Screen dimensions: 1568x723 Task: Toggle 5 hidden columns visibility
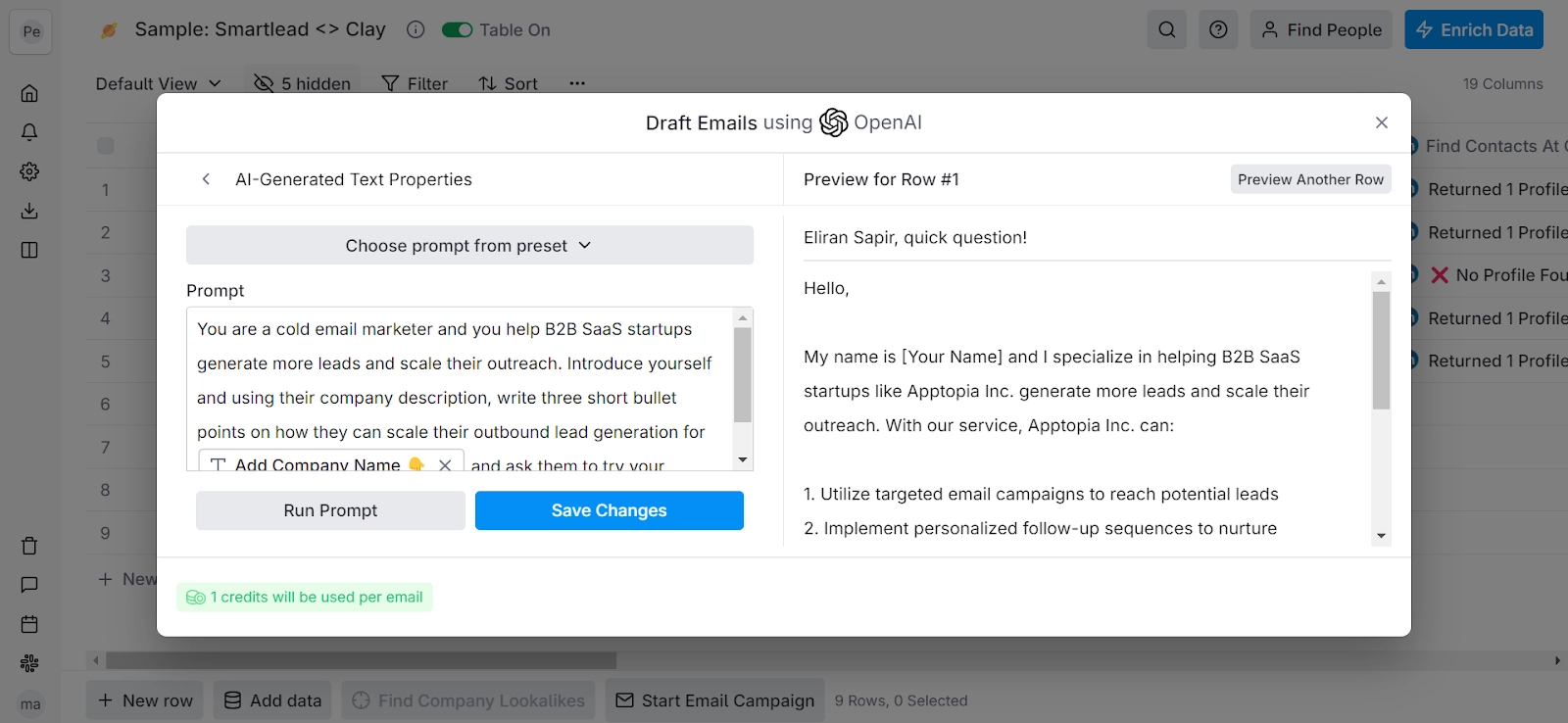pos(302,83)
